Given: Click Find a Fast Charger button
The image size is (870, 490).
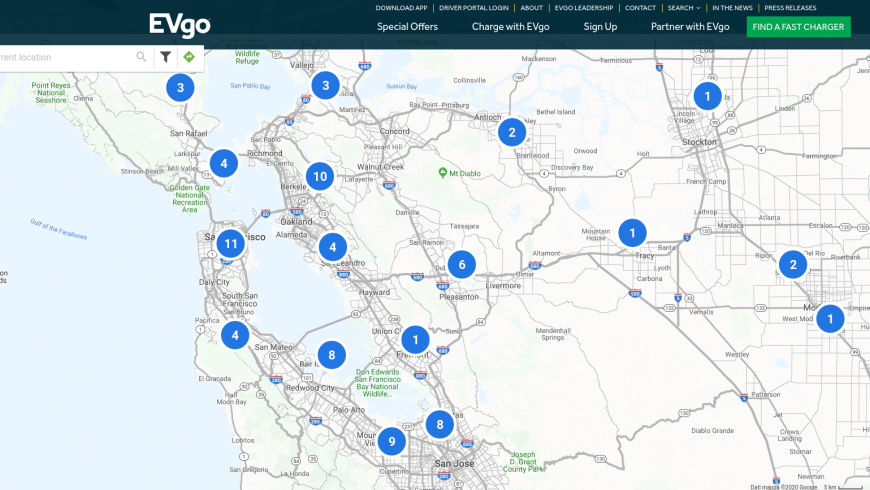Looking at the screenshot, I should point(798,27).
